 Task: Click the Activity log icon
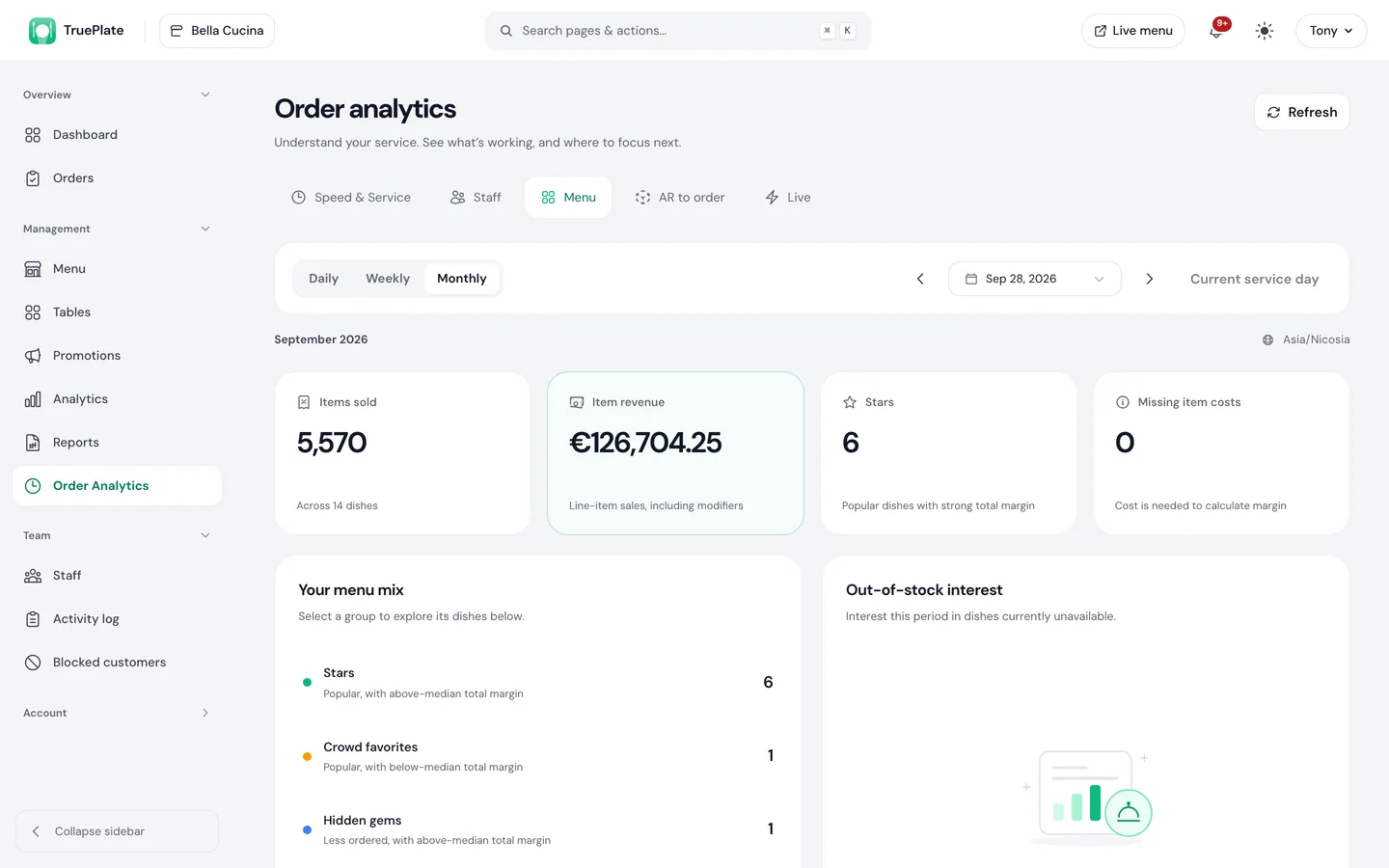pyautogui.click(x=33, y=619)
